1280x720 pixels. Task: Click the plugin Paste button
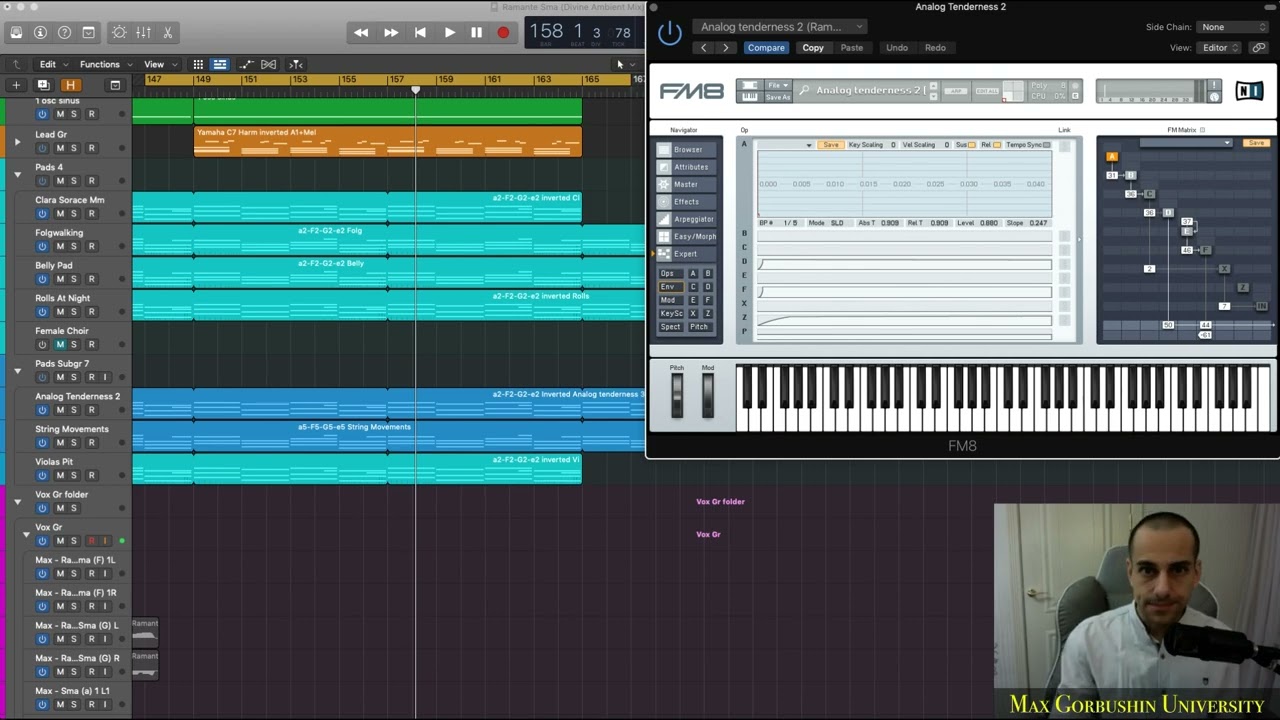click(x=852, y=47)
